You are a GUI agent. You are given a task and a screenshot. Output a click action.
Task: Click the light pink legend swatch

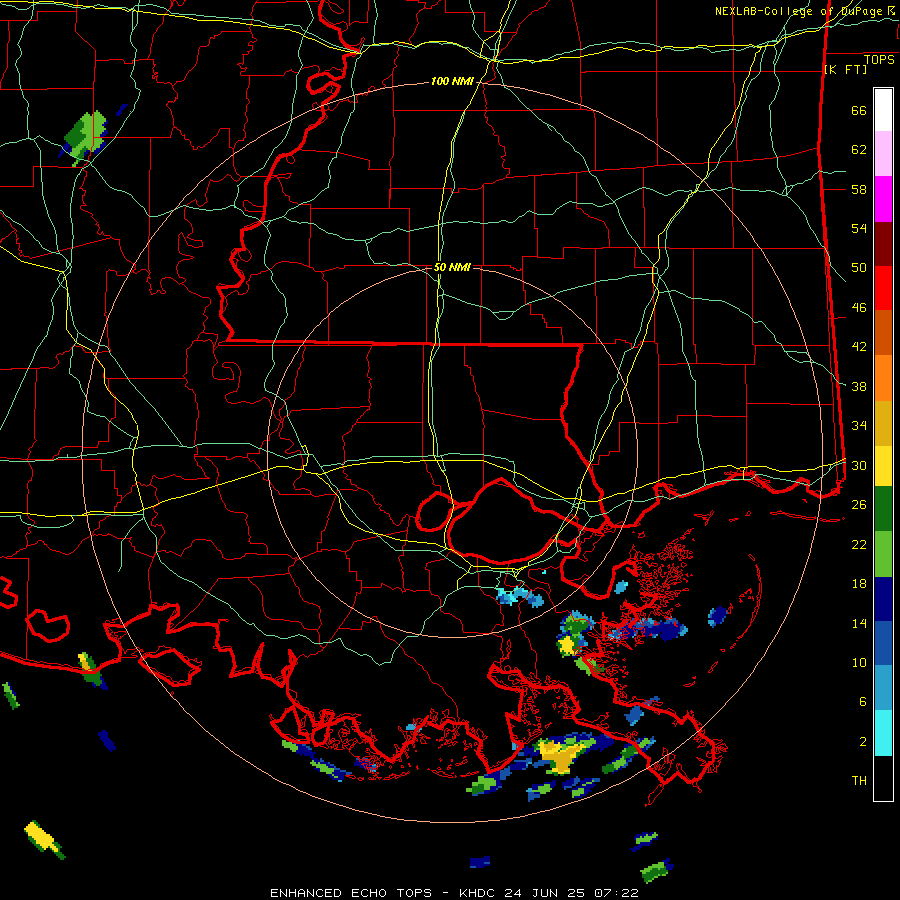pyautogui.click(x=883, y=154)
